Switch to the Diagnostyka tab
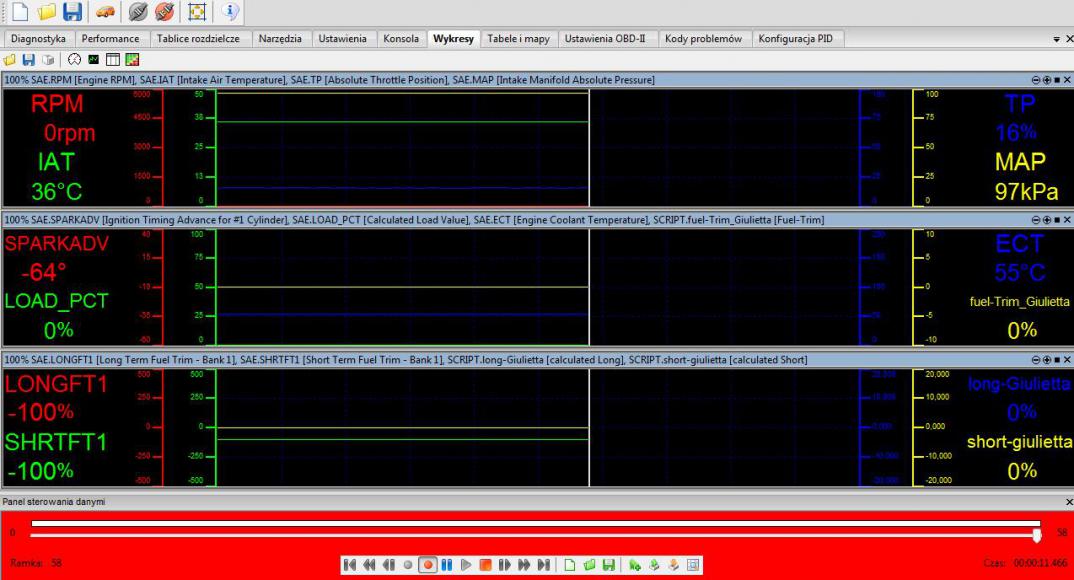The image size is (1074, 580). coord(38,39)
